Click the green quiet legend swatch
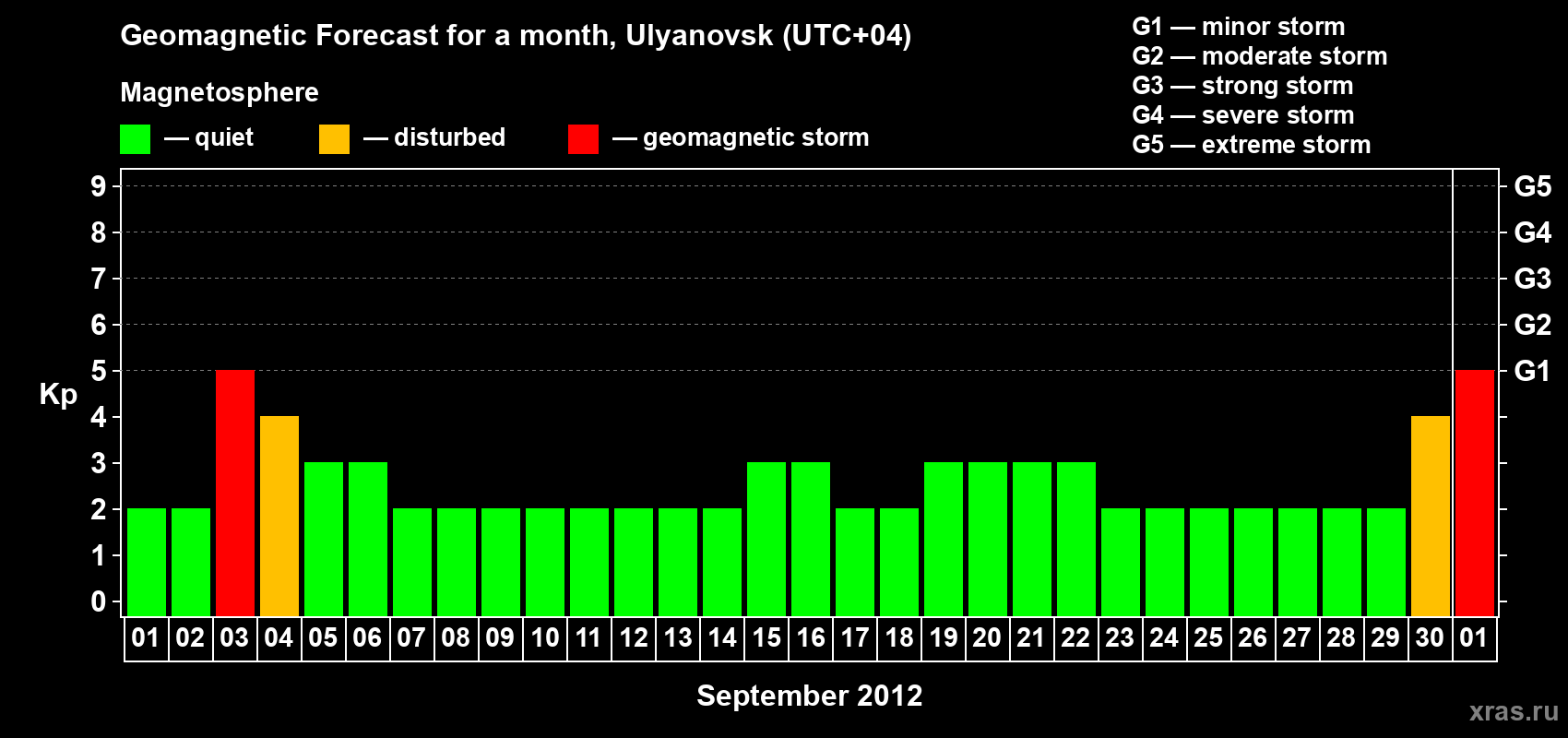The height and width of the screenshot is (738, 1568). [135, 139]
